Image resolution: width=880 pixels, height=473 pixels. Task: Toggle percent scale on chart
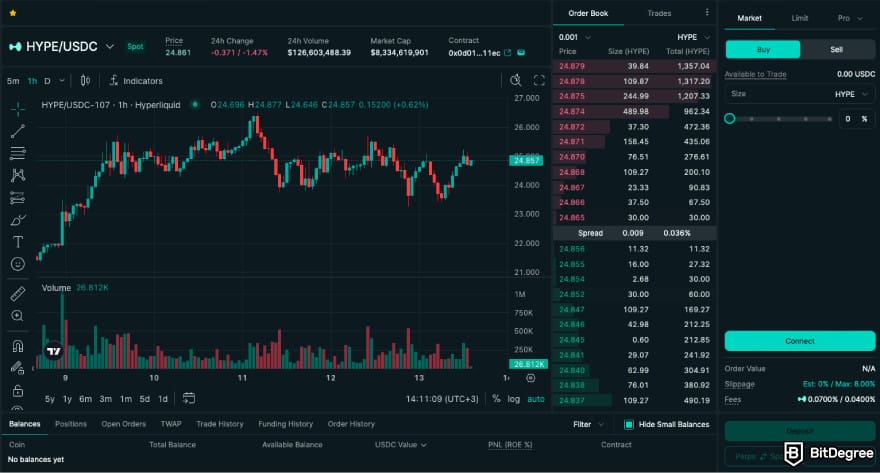(496, 398)
